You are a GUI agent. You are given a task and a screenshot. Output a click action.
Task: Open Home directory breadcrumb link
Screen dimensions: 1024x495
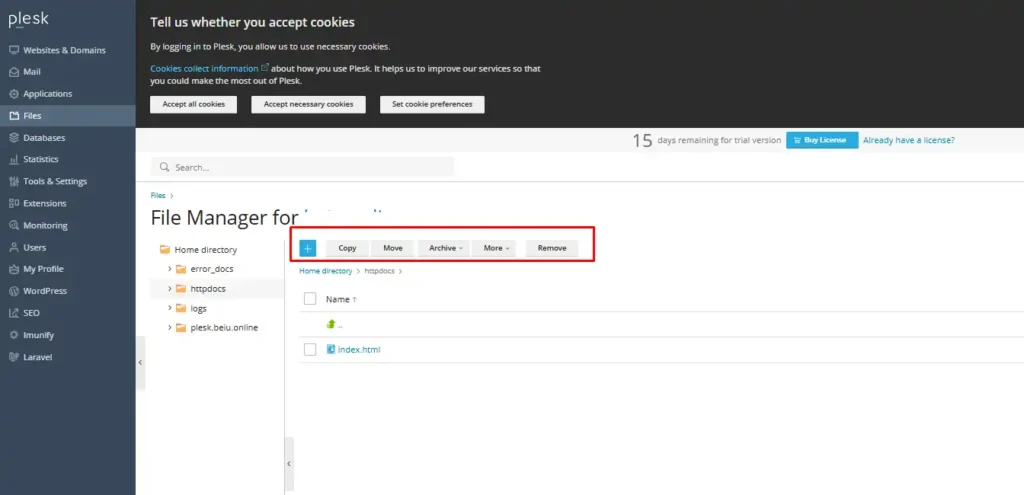pyautogui.click(x=326, y=271)
